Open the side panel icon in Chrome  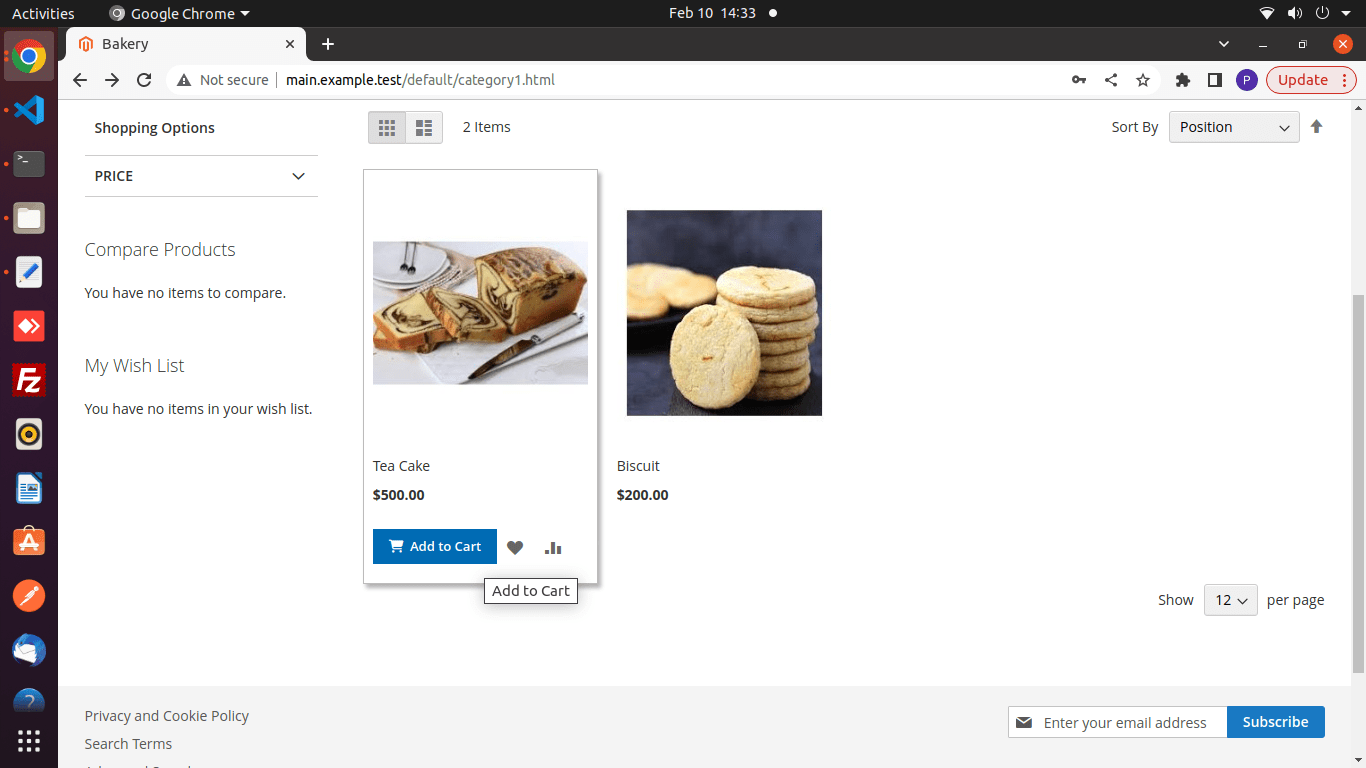tap(1215, 80)
